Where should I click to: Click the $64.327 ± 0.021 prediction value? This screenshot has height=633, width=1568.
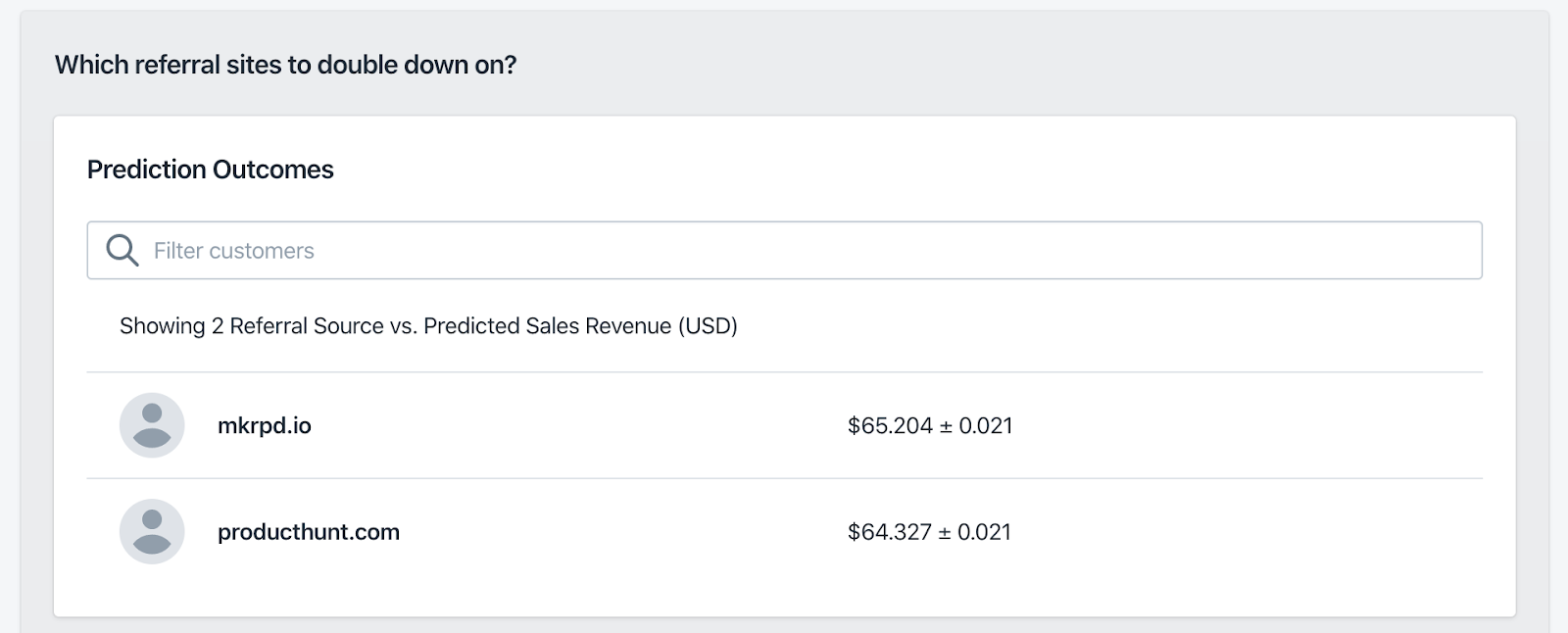tap(929, 532)
